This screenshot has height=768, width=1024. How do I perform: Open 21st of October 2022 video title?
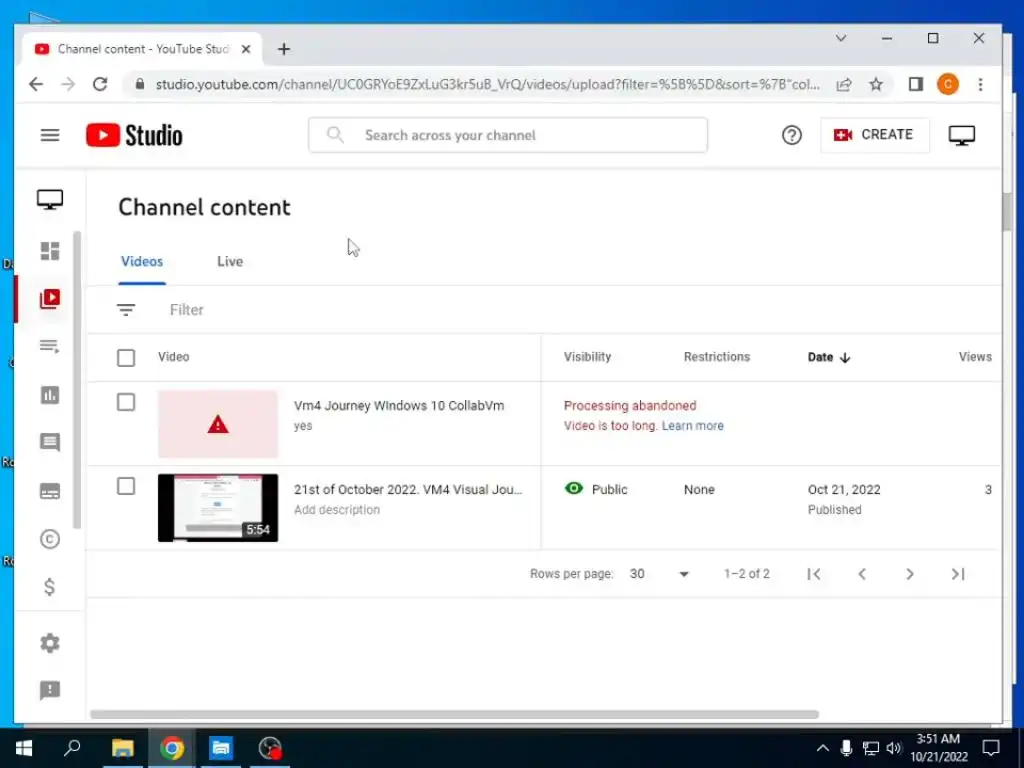(408, 490)
